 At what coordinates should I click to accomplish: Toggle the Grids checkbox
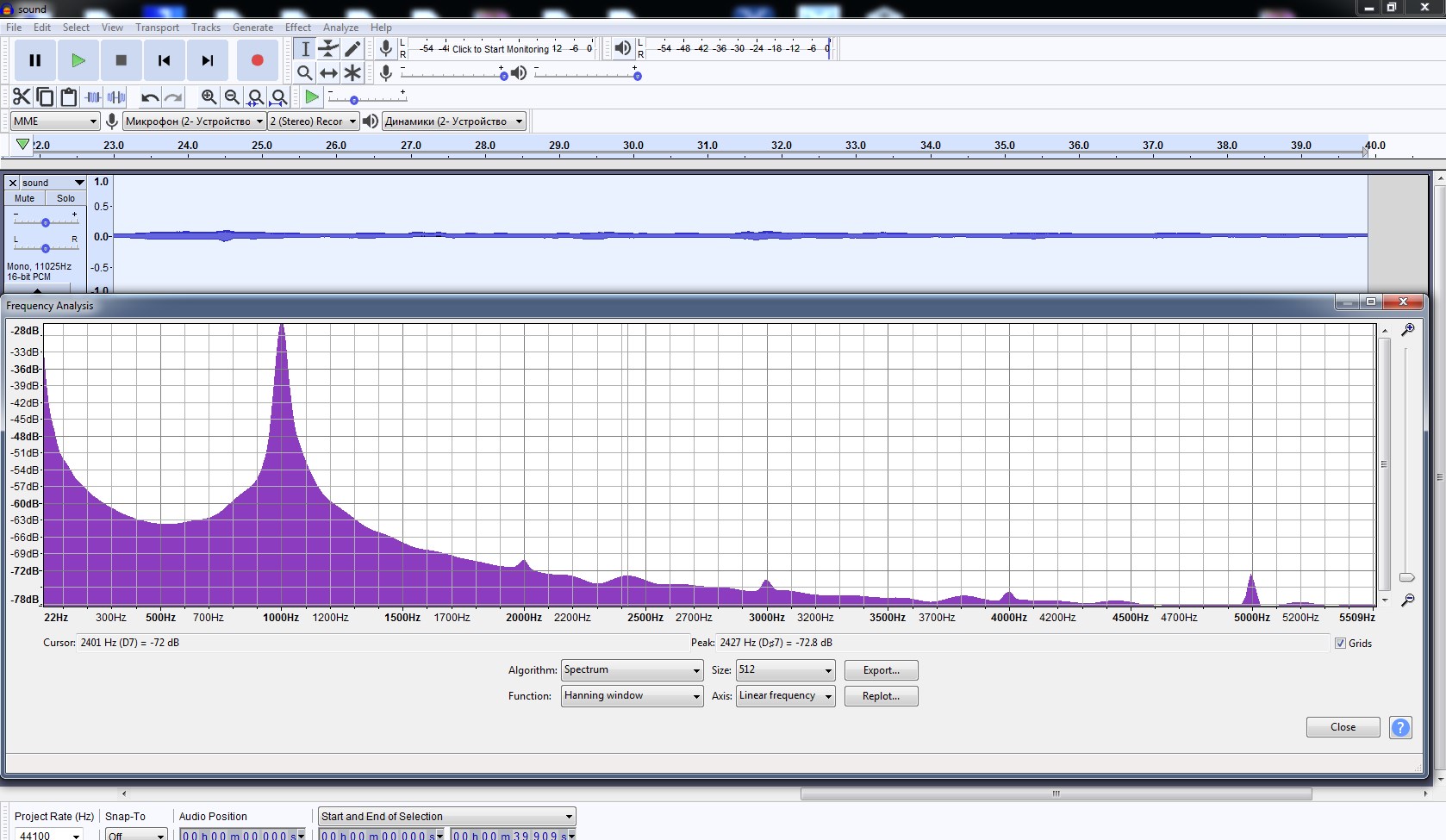pyautogui.click(x=1340, y=643)
